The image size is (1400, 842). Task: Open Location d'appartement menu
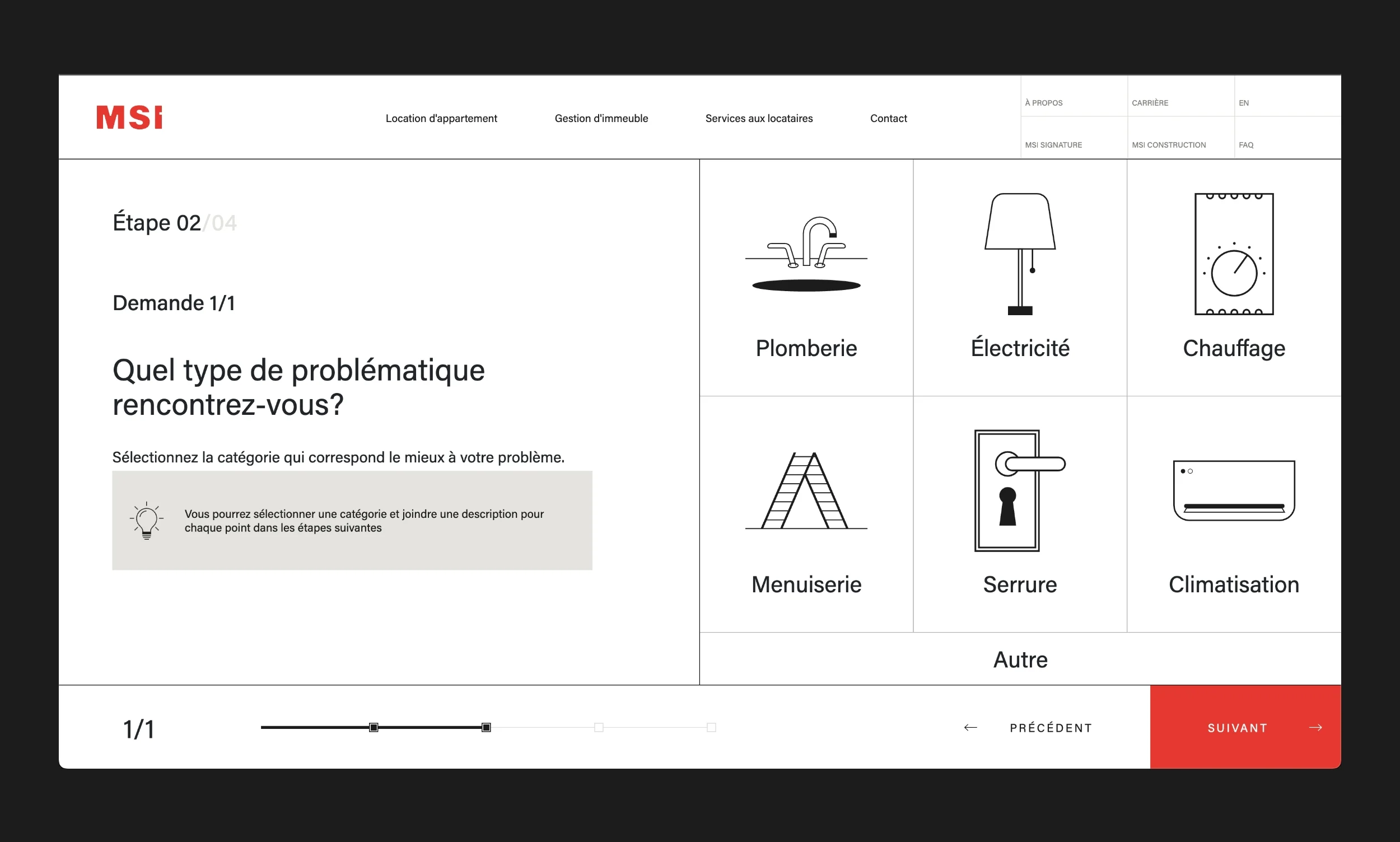click(441, 118)
